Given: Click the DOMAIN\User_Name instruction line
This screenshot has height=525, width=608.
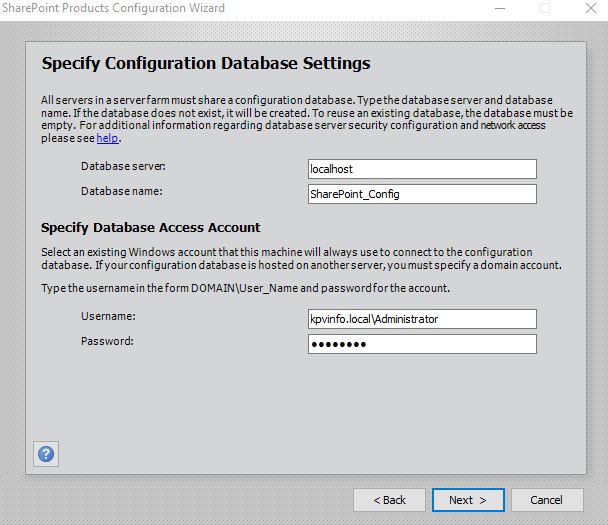Looking at the screenshot, I should [x=245, y=288].
